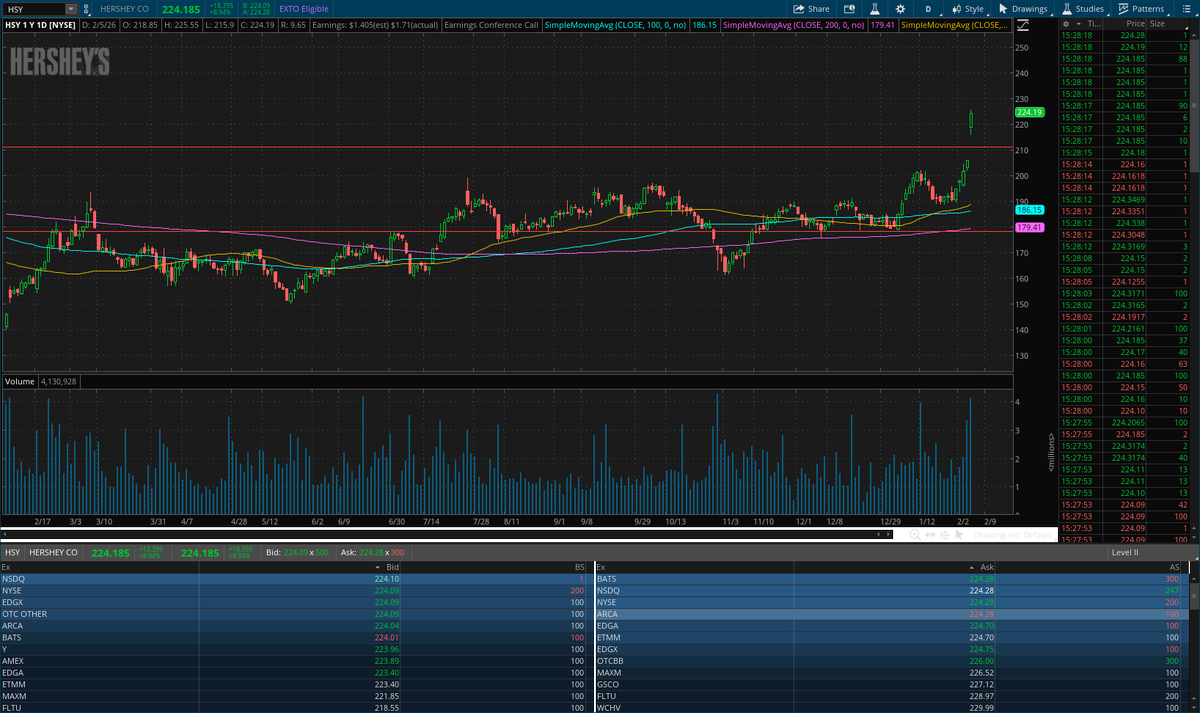Select the WCHV ask row 229.99
1200x713 pixels.
coord(890,707)
